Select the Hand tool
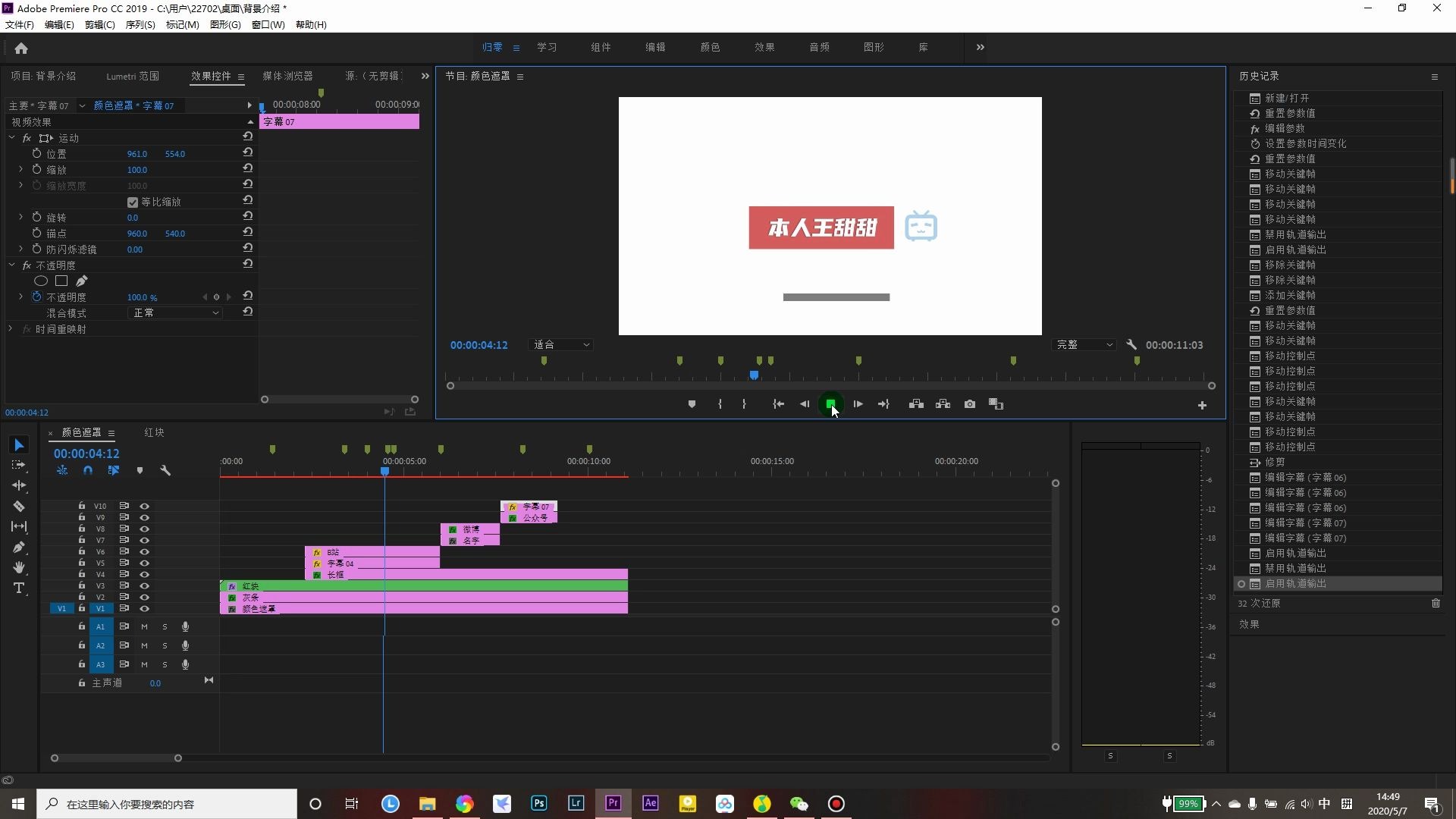Viewport: 1456px width, 819px height. (19, 568)
